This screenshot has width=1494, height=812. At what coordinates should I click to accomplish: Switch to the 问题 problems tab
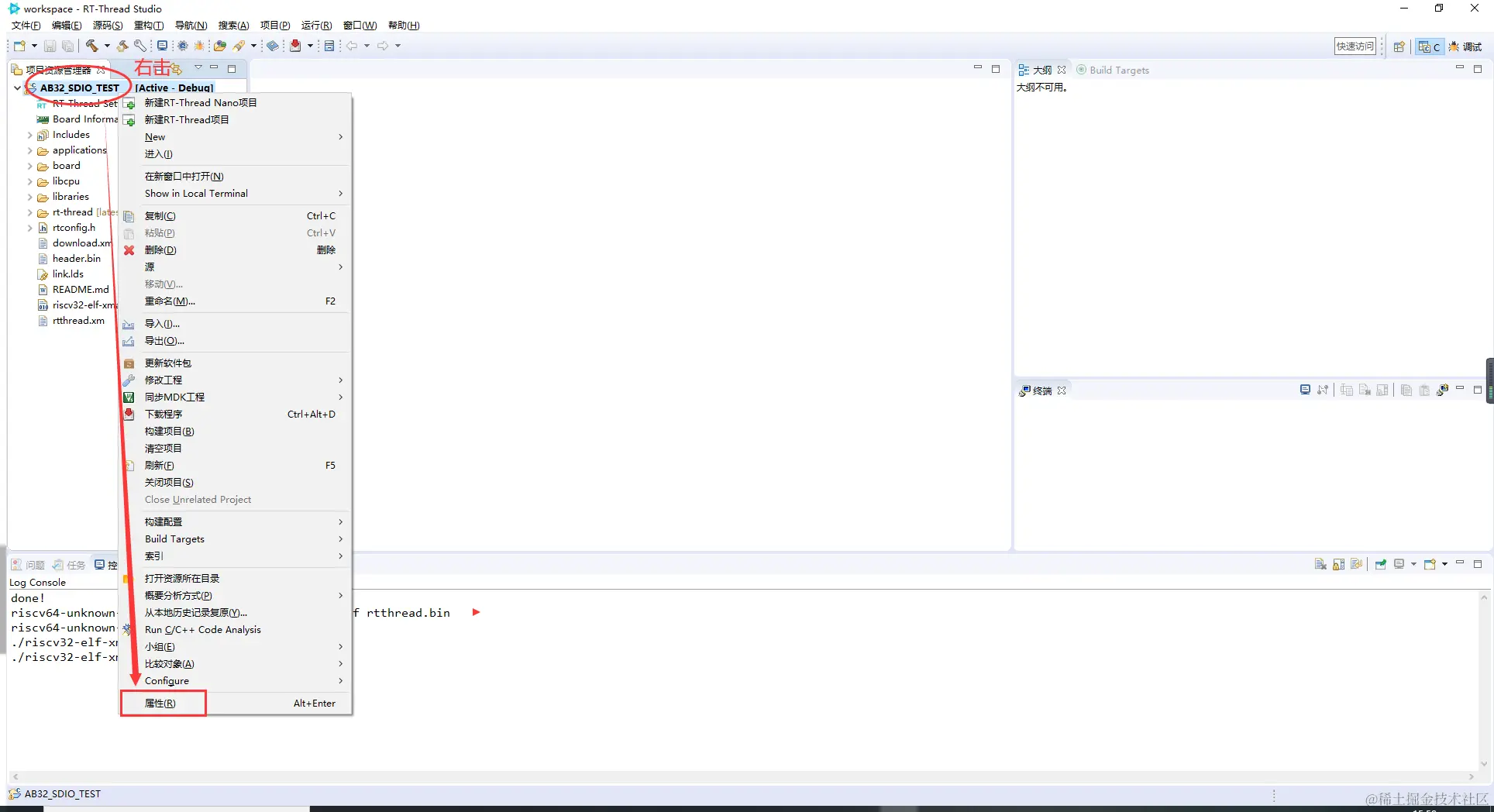[x=28, y=565]
